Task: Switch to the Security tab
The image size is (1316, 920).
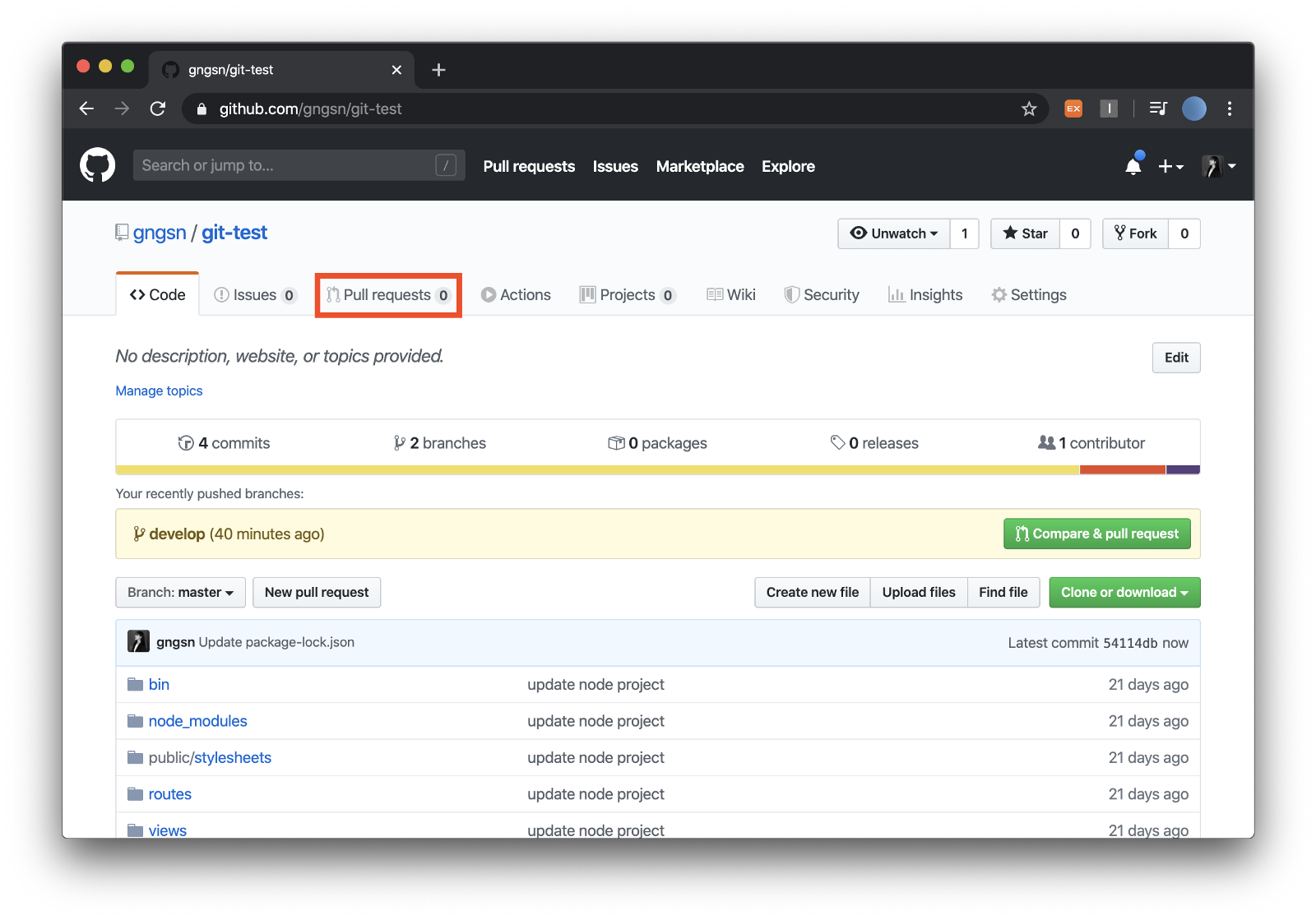Action: pos(822,294)
